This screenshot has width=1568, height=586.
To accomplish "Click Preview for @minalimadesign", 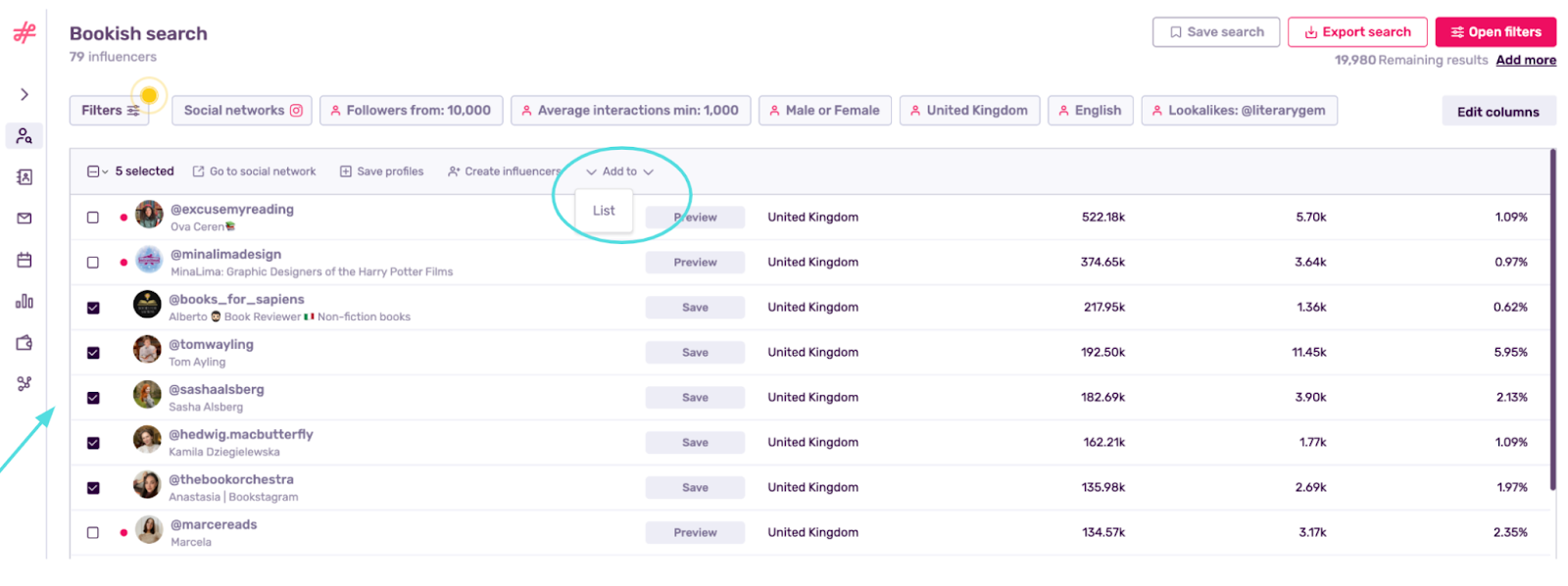I will point(695,263).
